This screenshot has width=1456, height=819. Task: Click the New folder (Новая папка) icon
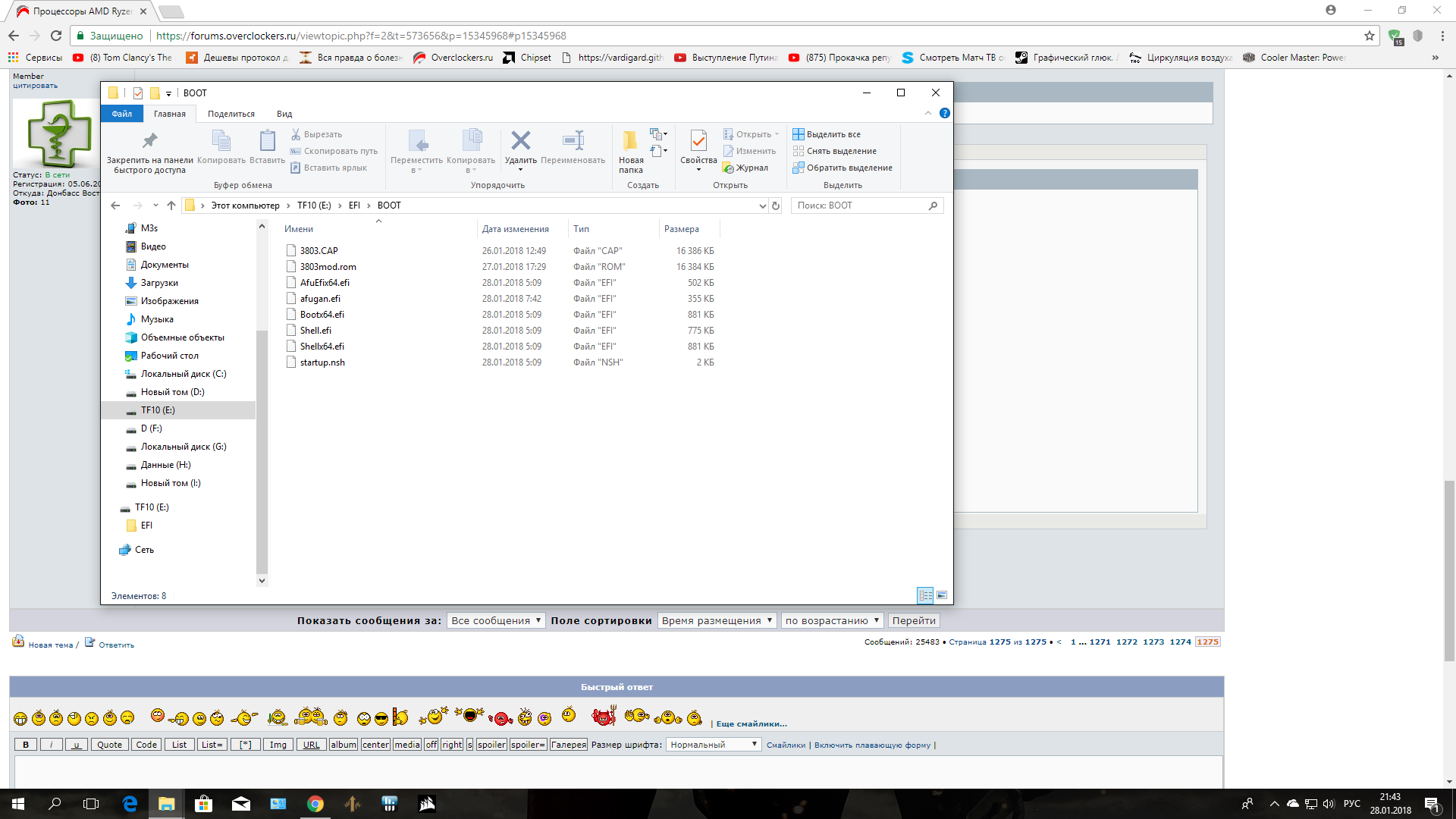click(x=630, y=141)
